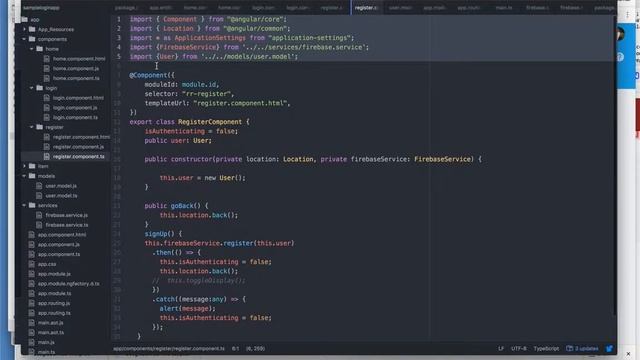Screen dimensions: 640x360
Task: Switch to the active register tab
Action: tap(367, 8)
